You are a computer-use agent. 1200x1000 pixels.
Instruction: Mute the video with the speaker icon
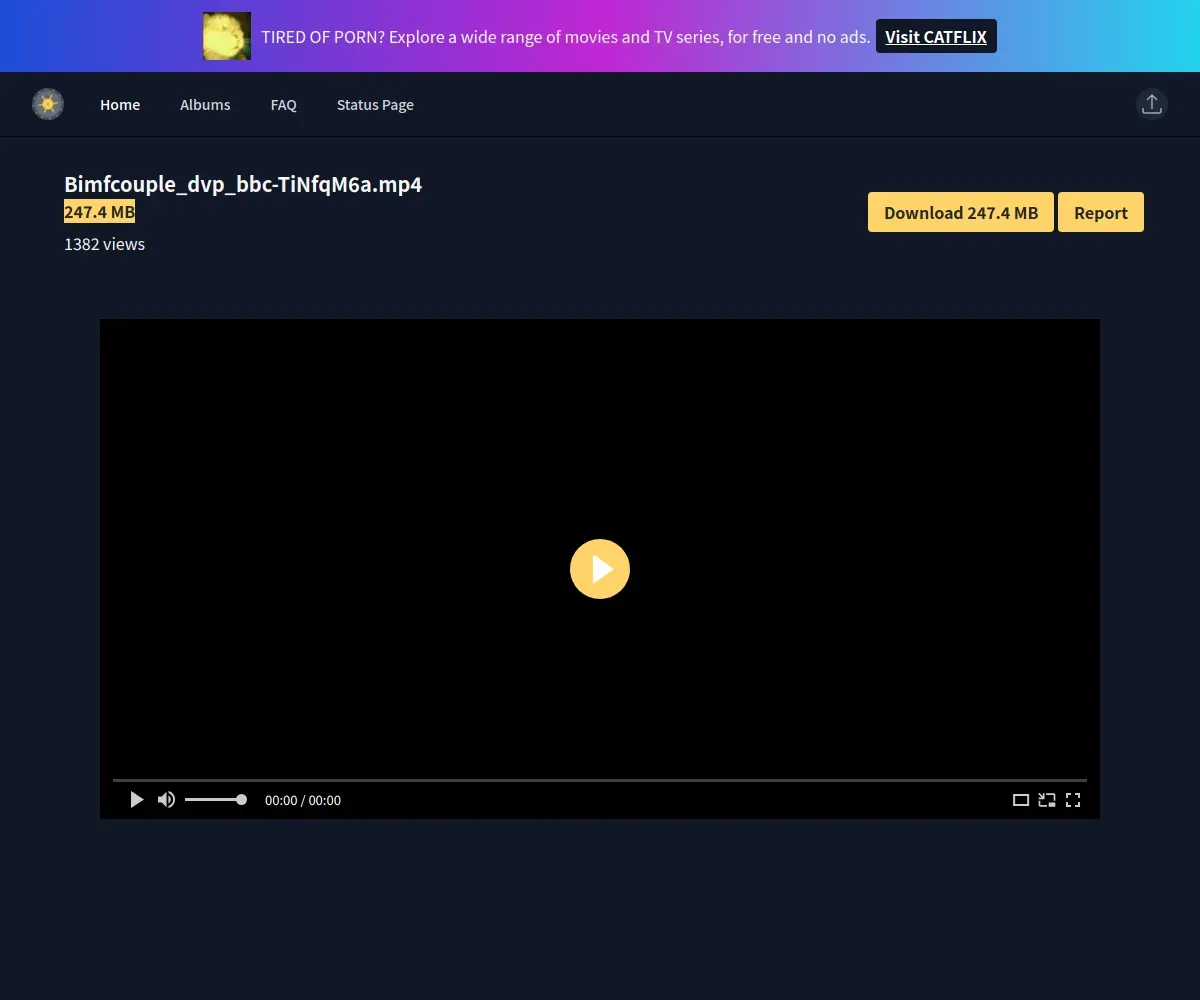[166, 800]
